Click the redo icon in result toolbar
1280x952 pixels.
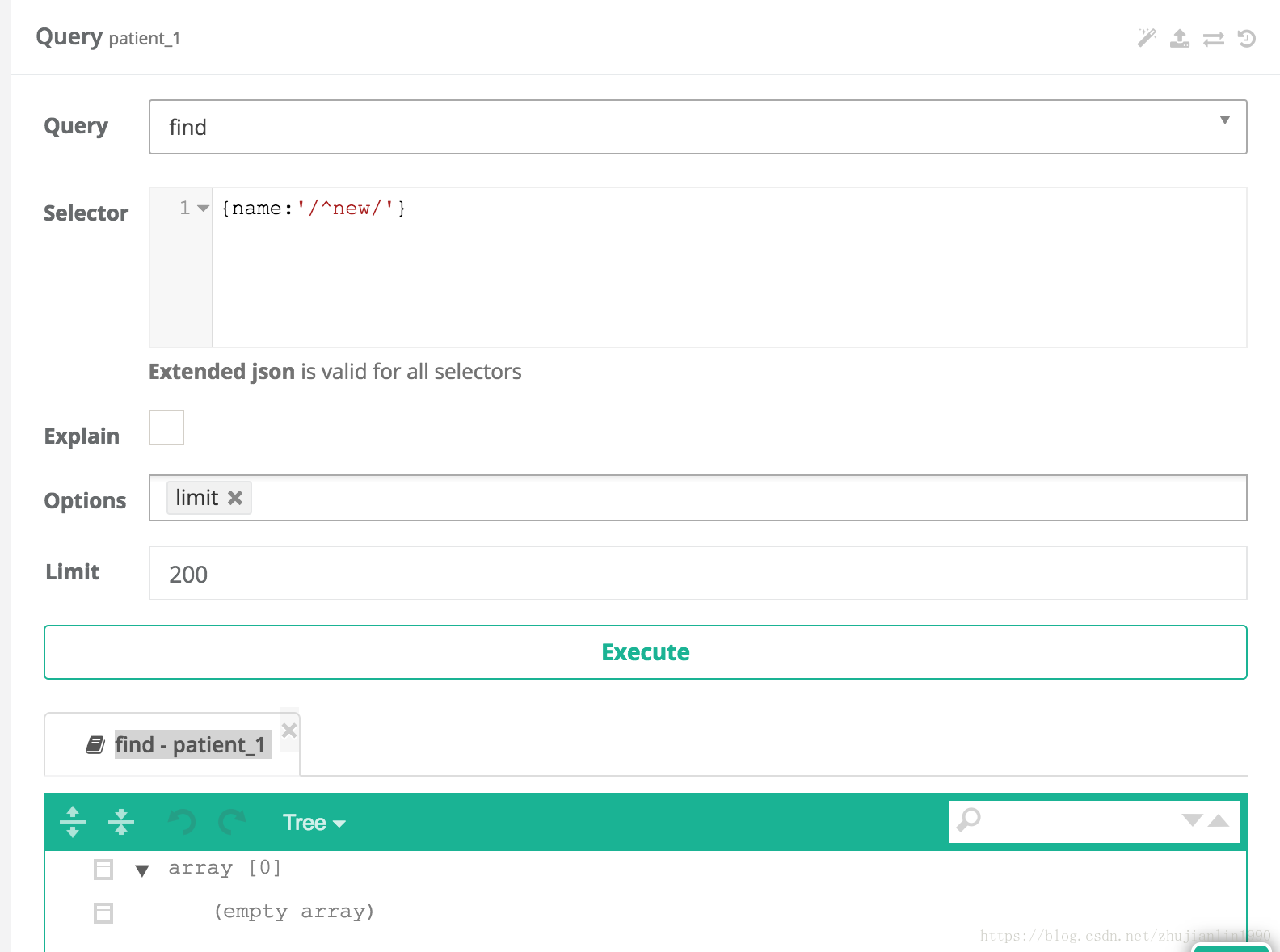point(233,822)
